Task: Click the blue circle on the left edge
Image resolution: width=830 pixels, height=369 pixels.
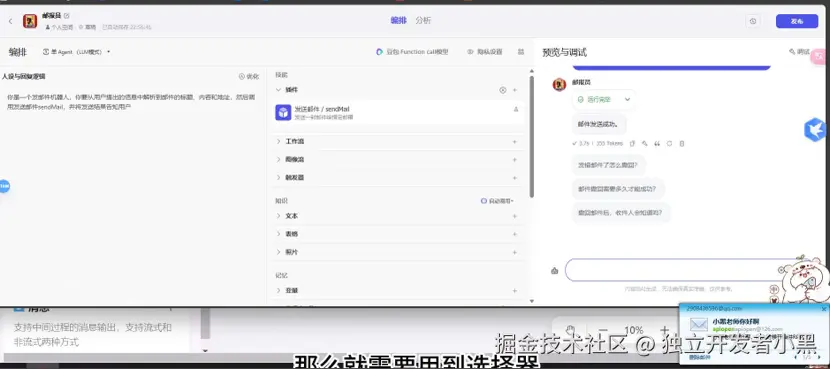Action: click(4, 186)
